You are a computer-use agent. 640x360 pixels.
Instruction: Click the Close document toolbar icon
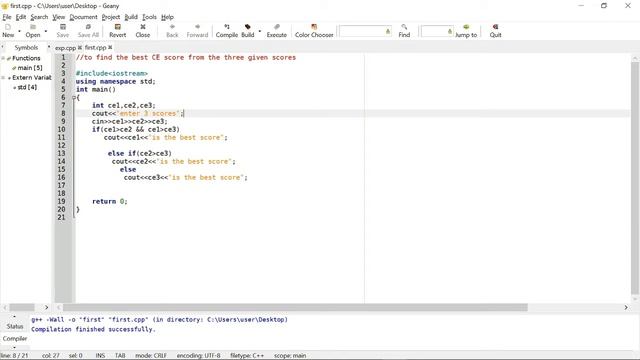(x=143, y=31)
